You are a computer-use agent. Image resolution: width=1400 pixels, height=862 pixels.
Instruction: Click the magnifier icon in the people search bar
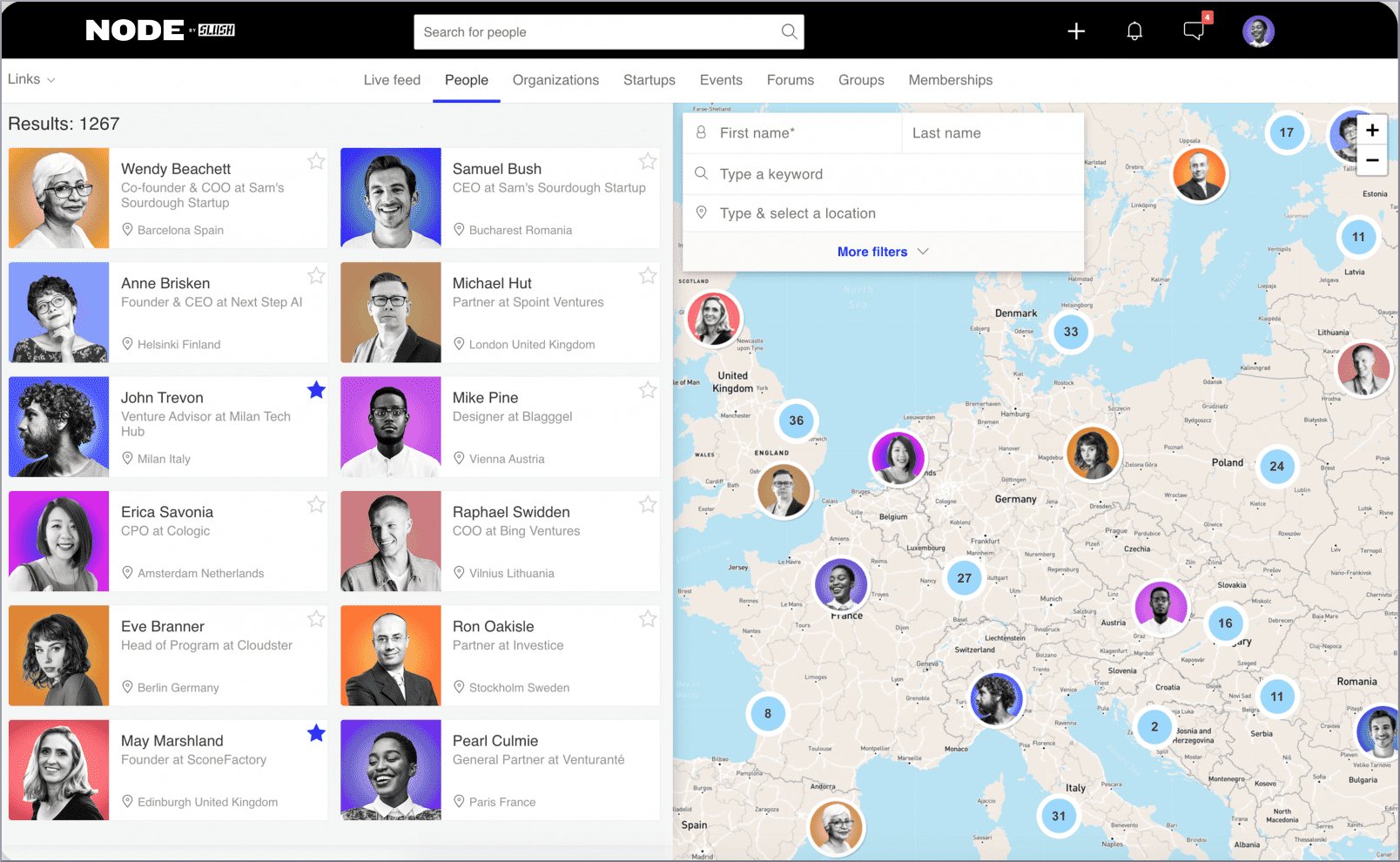788,31
